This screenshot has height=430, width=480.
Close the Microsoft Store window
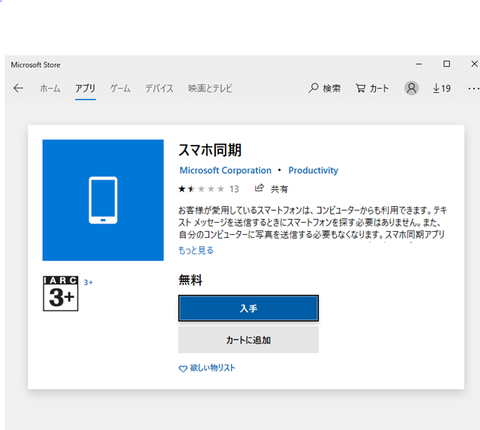(x=474, y=64)
